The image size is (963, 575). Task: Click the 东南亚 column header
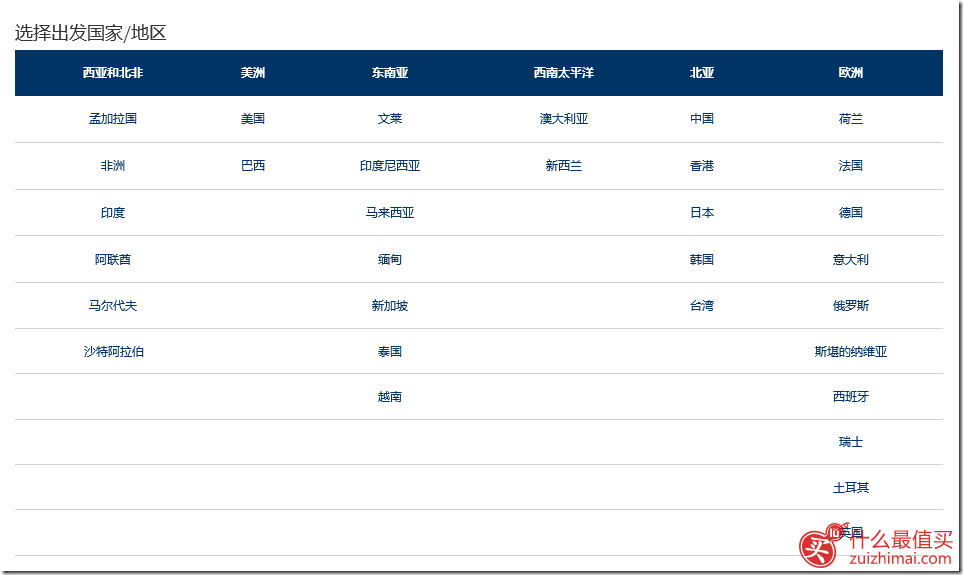coord(390,72)
